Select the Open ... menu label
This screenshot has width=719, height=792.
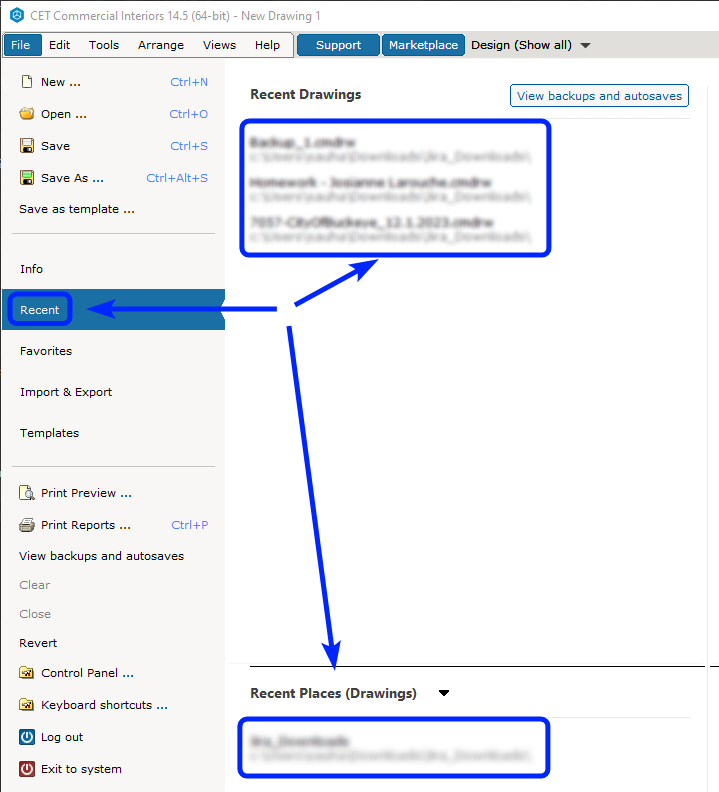pos(64,114)
